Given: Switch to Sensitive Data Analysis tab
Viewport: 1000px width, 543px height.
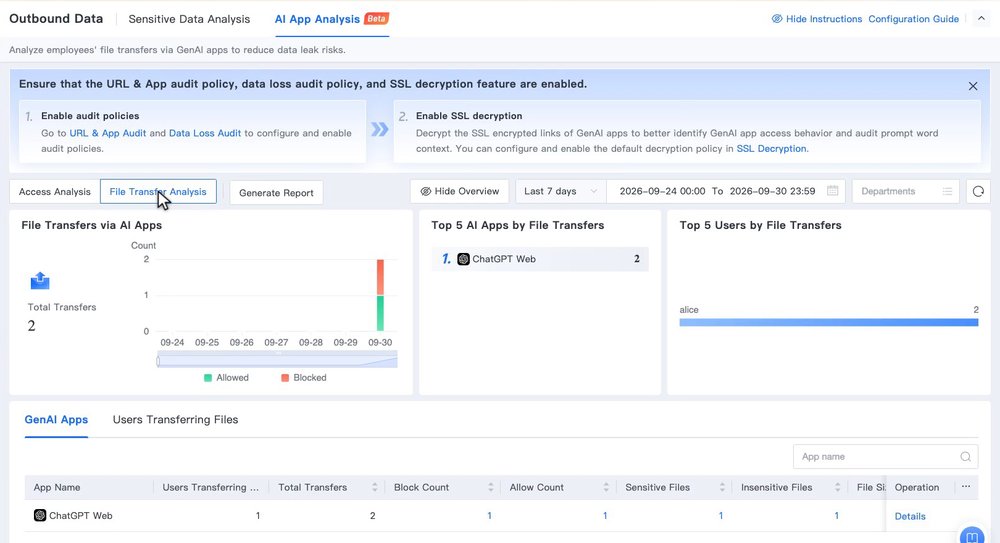Looking at the screenshot, I should pyautogui.click(x=189, y=19).
